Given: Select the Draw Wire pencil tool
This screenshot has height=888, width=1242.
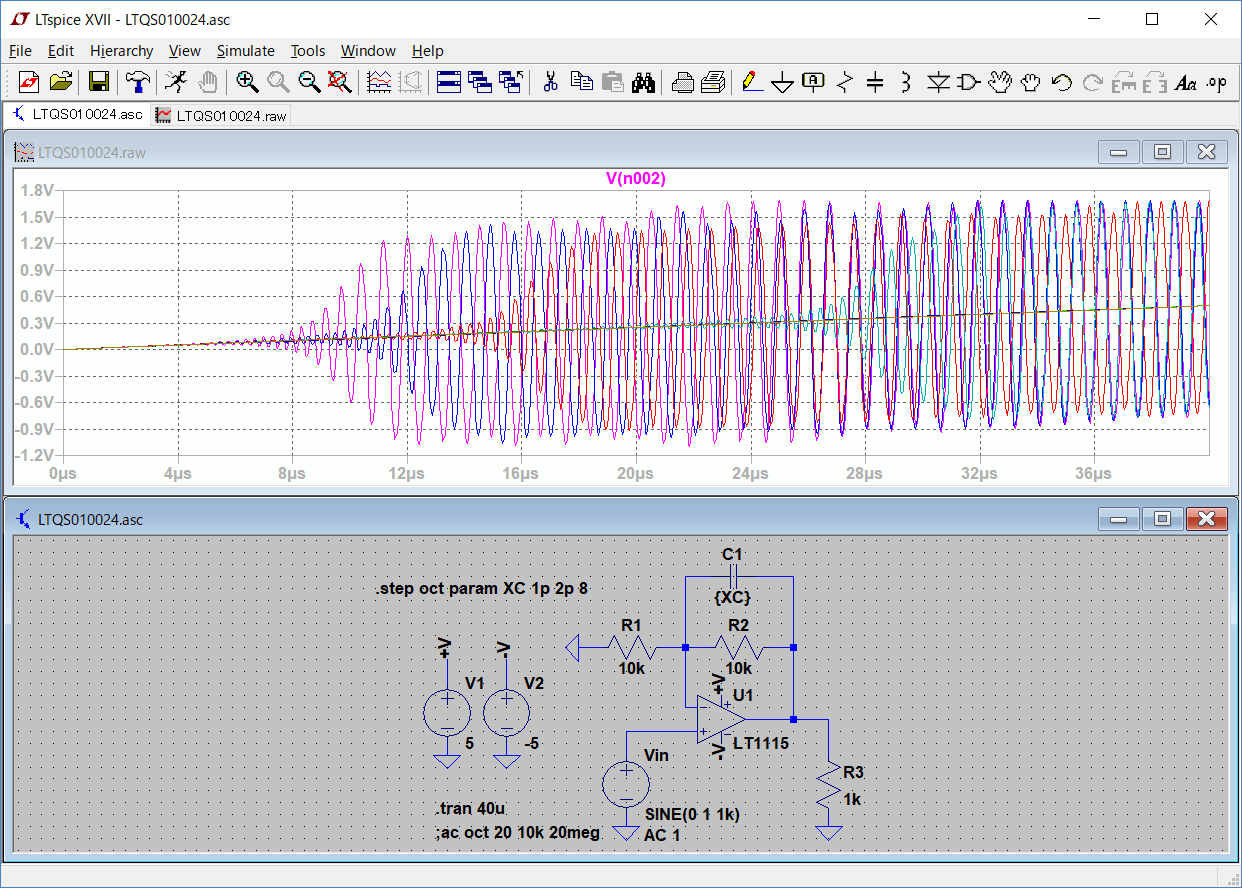Looking at the screenshot, I should pyautogui.click(x=751, y=83).
